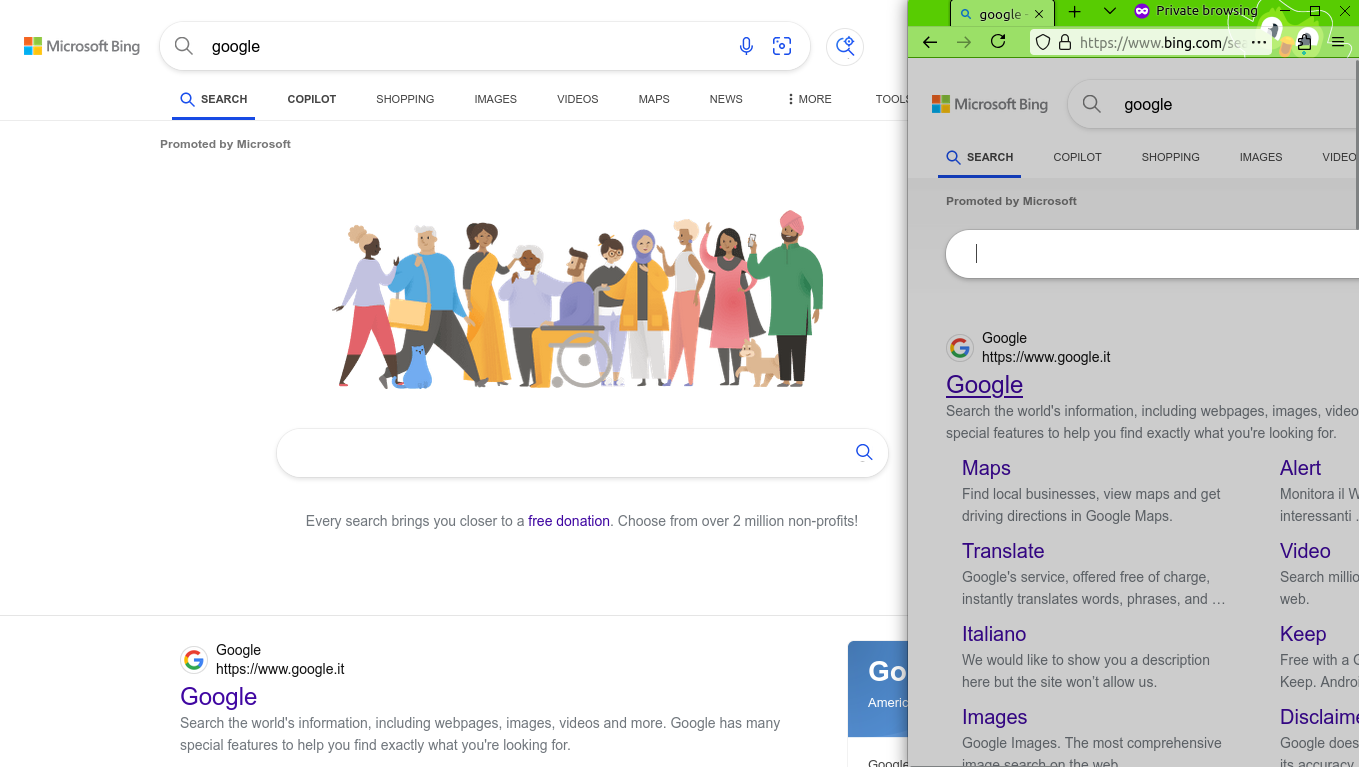Screen dimensions: 1359x767
Task: Open the Keep sitelink in the private window
Action: click(1303, 634)
